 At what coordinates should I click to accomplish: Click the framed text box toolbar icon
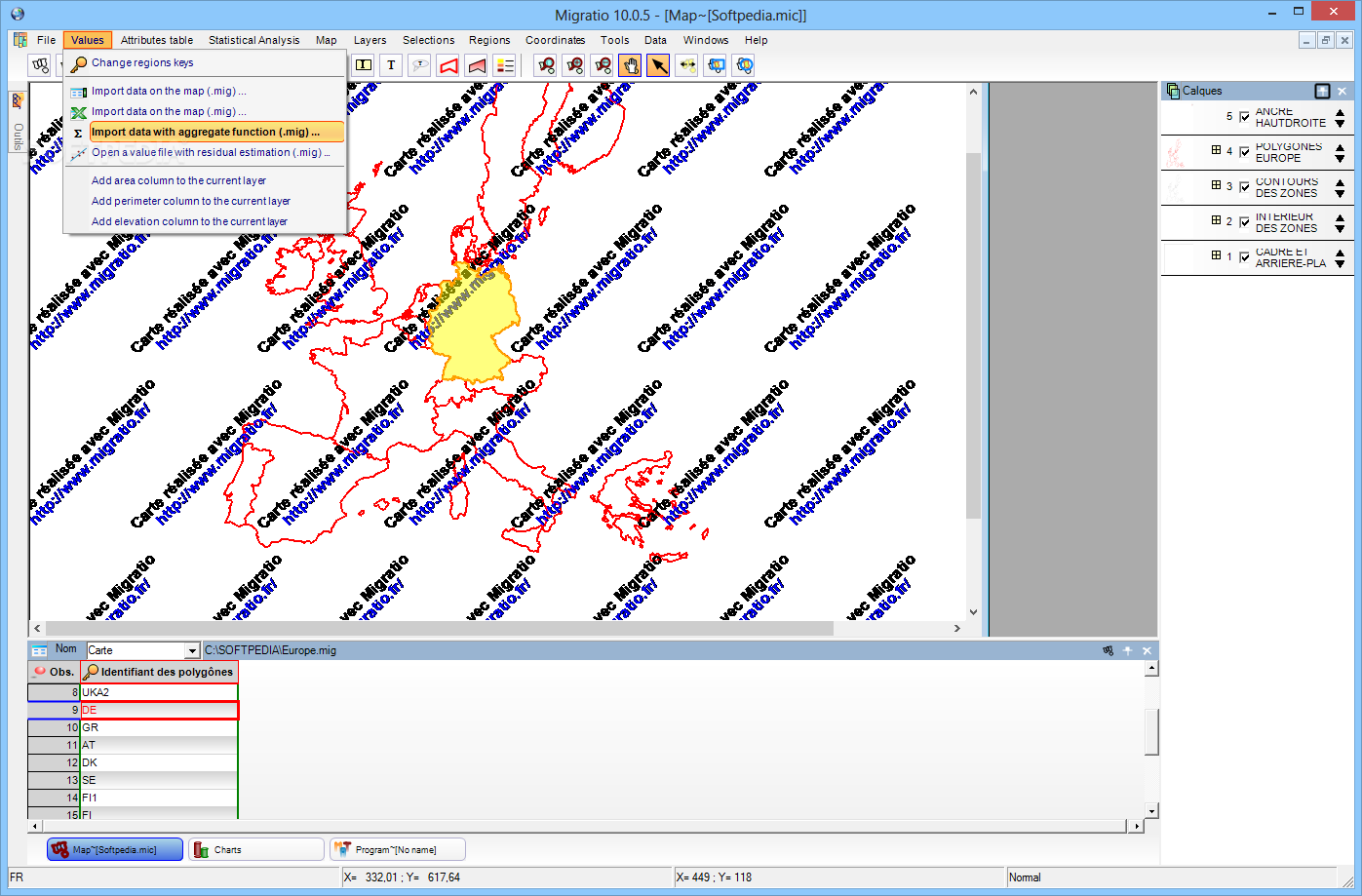[364, 65]
